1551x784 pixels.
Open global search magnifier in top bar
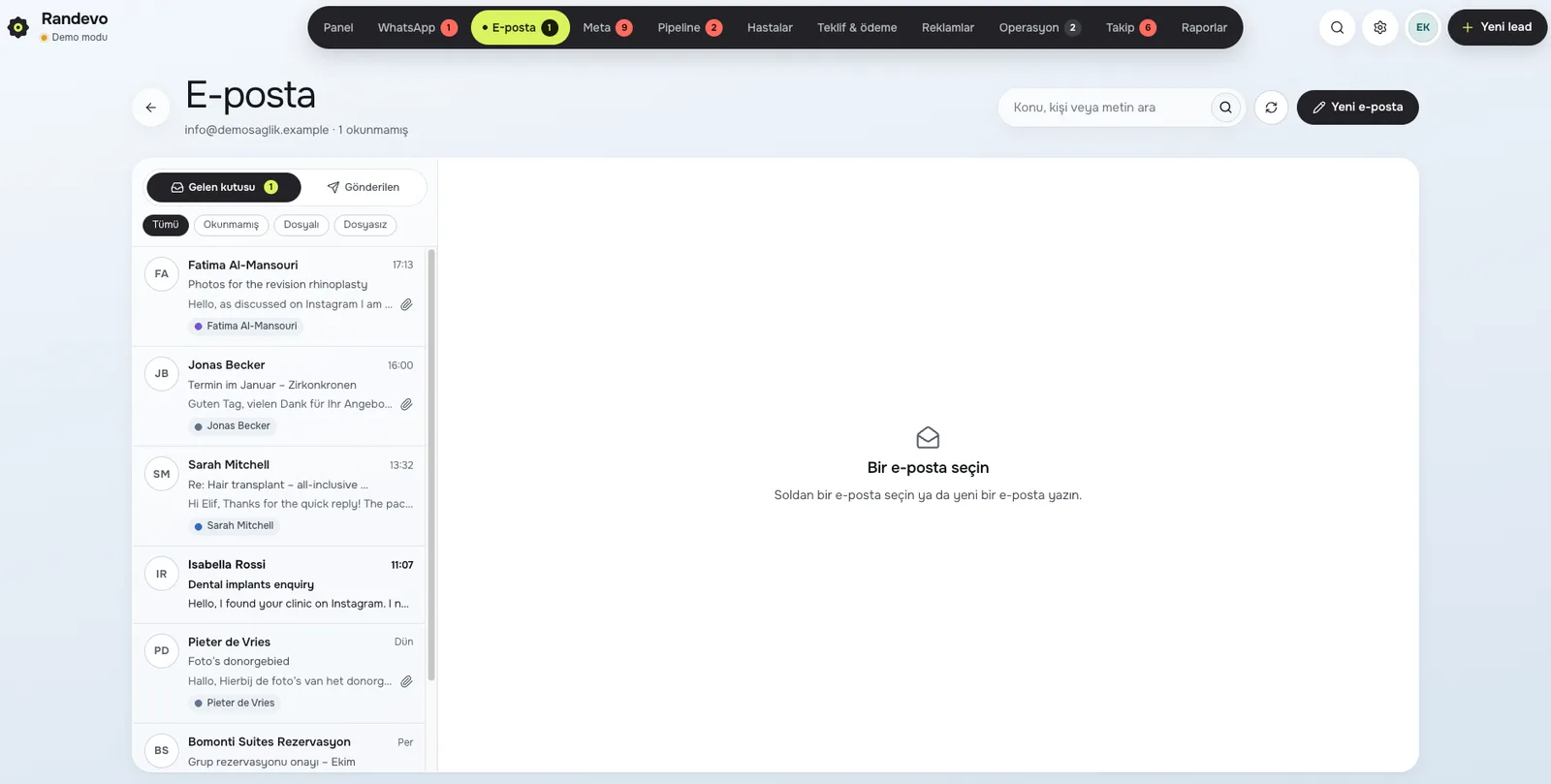click(x=1337, y=27)
